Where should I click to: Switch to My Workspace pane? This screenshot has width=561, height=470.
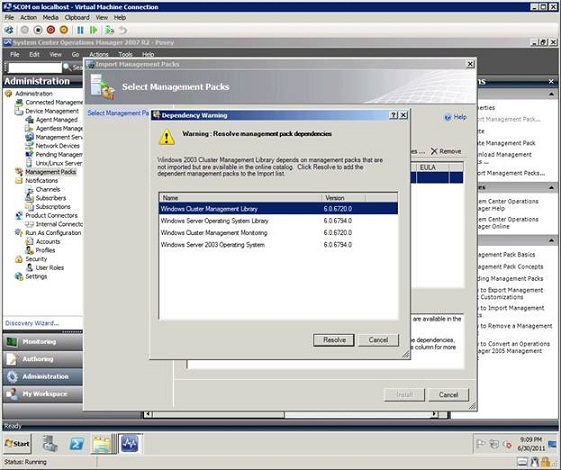tap(43, 394)
